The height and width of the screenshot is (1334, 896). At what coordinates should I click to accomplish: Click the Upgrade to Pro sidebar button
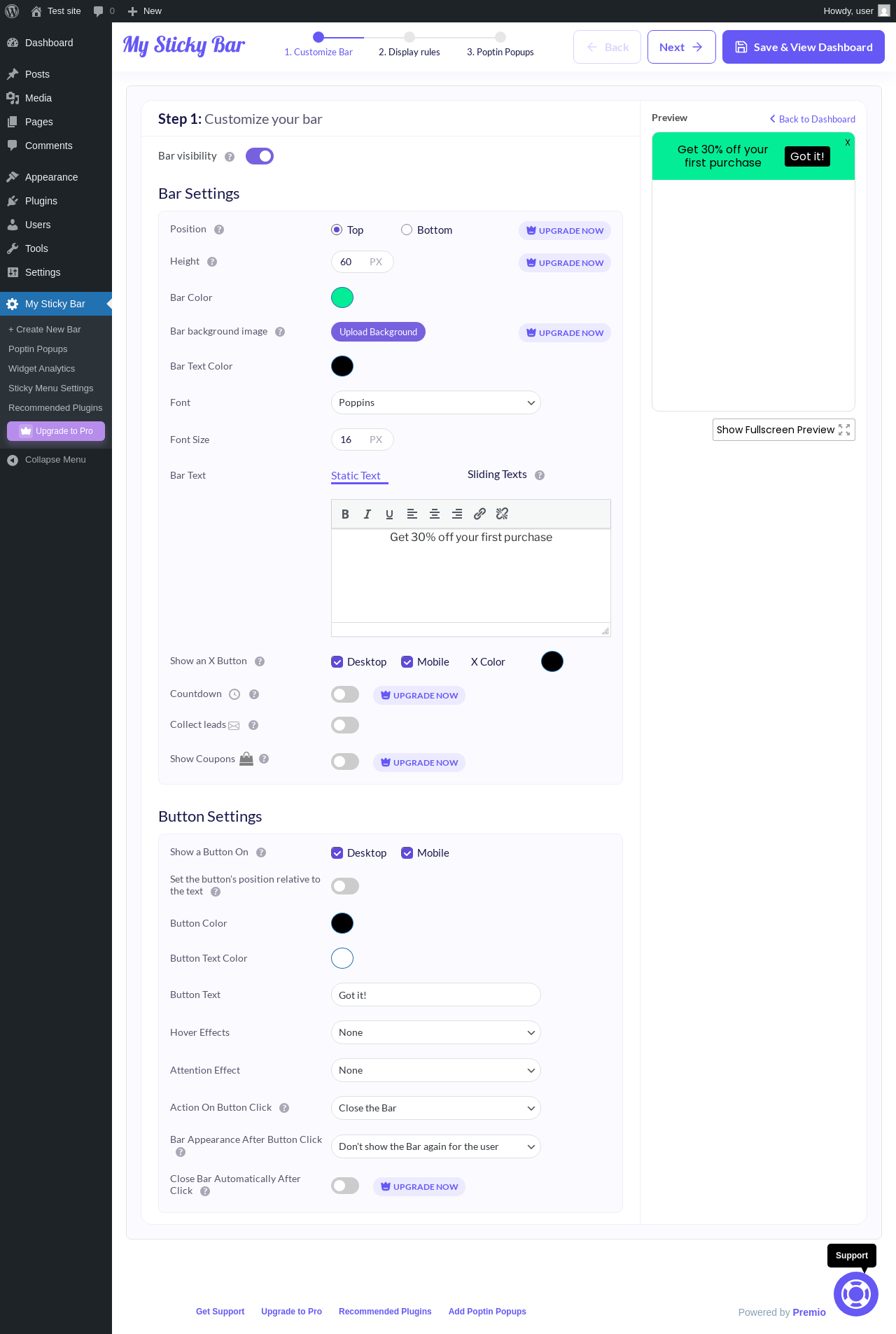click(x=56, y=431)
